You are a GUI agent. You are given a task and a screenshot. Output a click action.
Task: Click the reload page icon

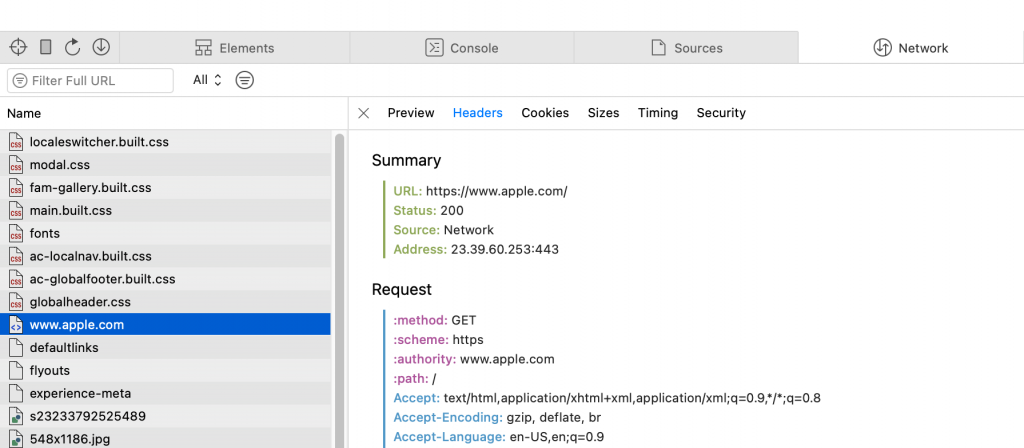click(x=72, y=47)
